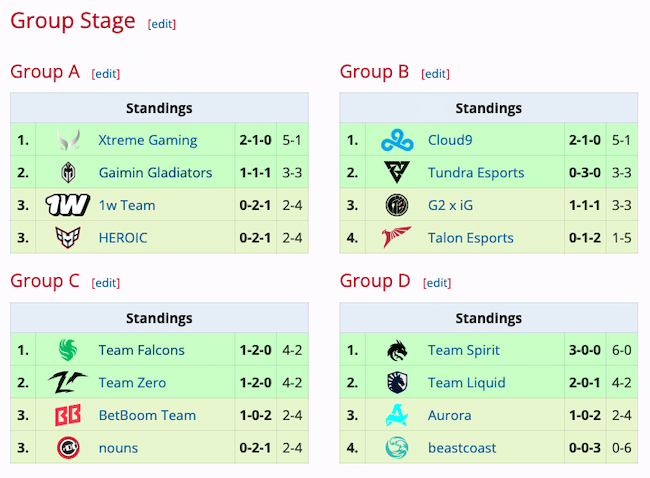Image resolution: width=650 pixels, height=478 pixels.
Task: Click the Gaimin Gladiators logo icon
Action: click(68, 173)
